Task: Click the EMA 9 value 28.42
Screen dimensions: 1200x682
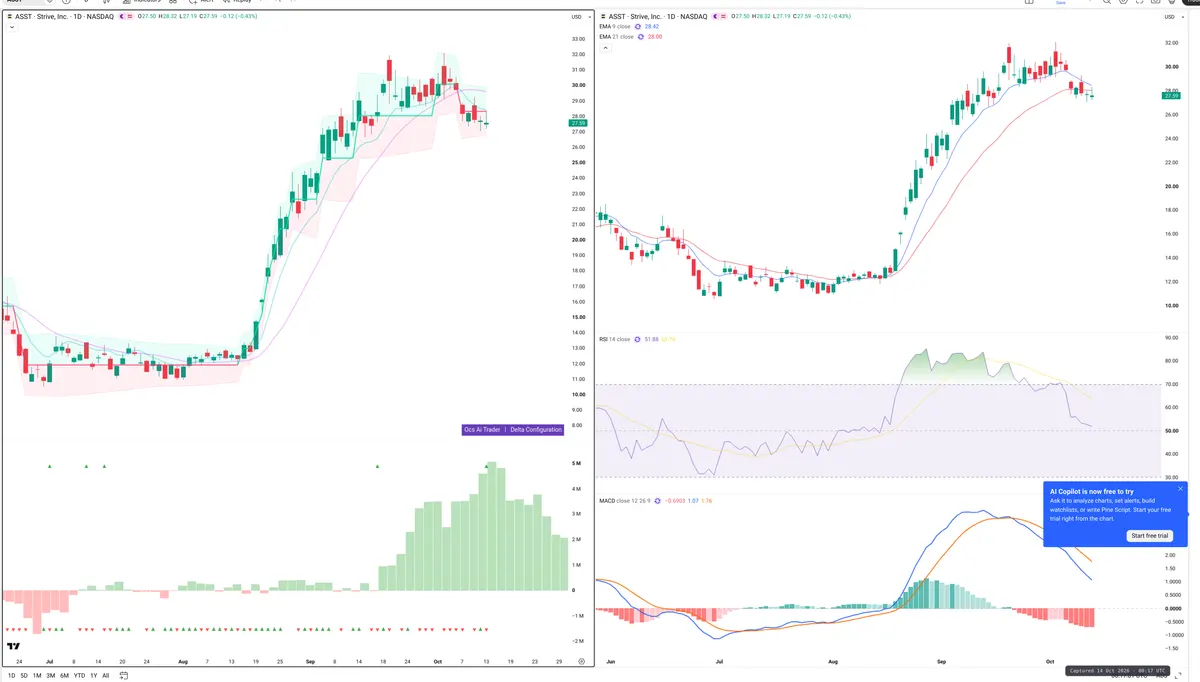Action: 654,27
